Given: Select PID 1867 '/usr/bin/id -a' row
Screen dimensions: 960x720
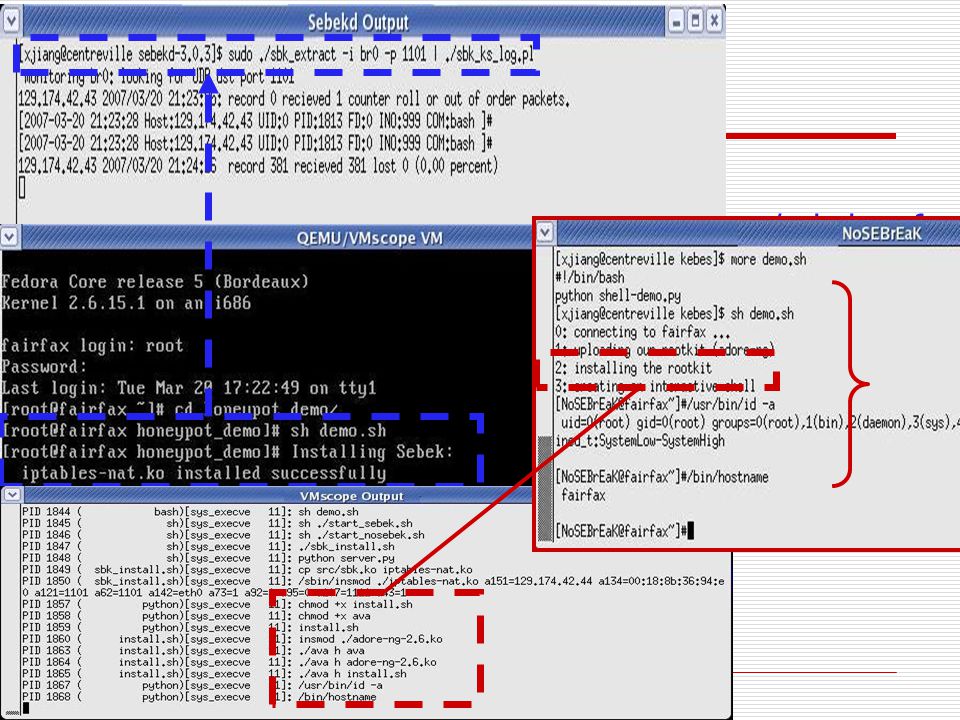Looking at the screenshot, I should pos(203,685).
